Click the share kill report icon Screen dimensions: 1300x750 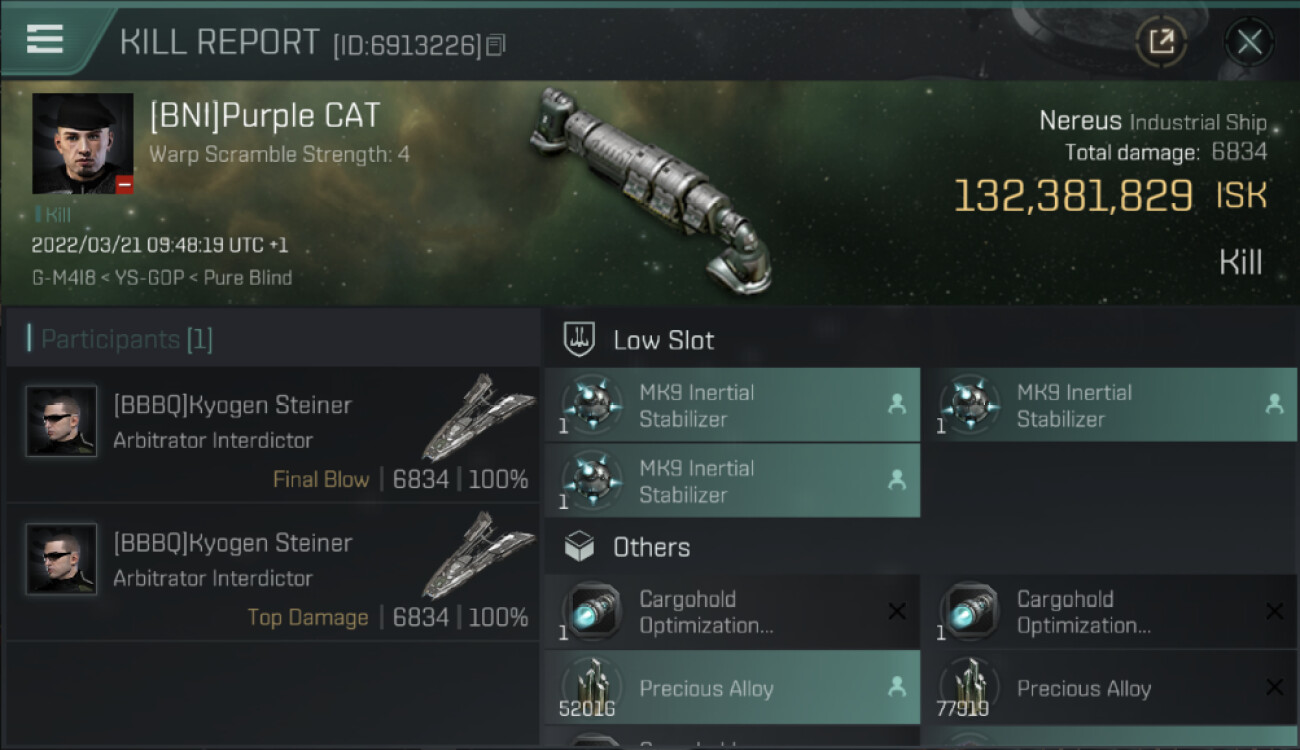point(1161,42)
